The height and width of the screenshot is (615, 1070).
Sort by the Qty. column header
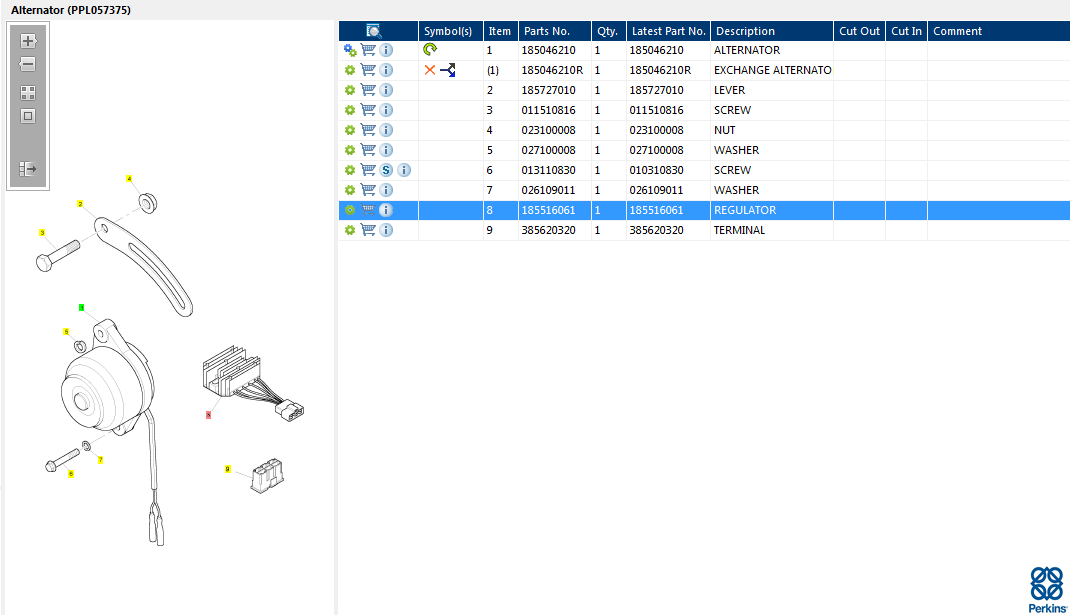[x=608, y=31]
